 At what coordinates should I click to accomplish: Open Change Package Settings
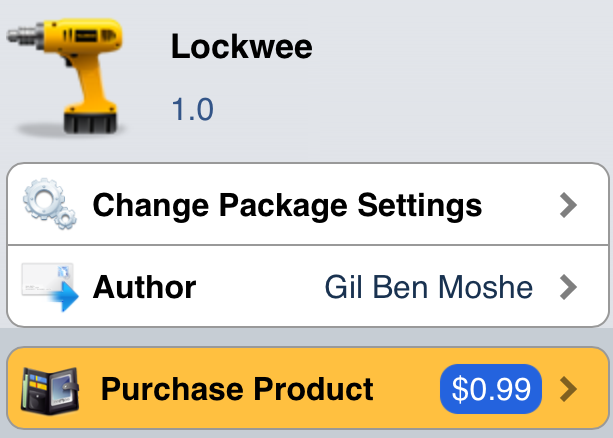pos(287,206)
